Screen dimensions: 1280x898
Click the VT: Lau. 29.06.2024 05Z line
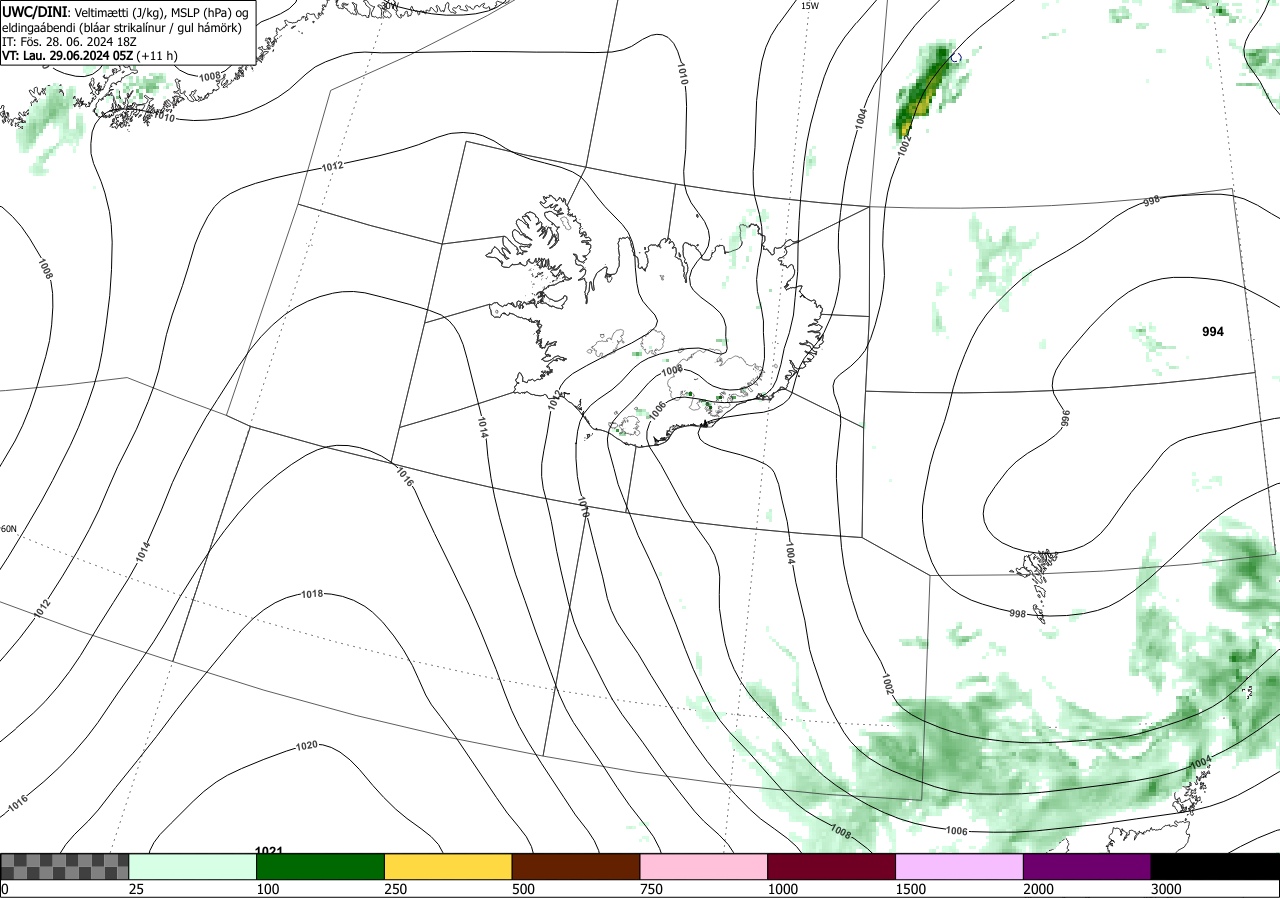[x=90, y=56]
